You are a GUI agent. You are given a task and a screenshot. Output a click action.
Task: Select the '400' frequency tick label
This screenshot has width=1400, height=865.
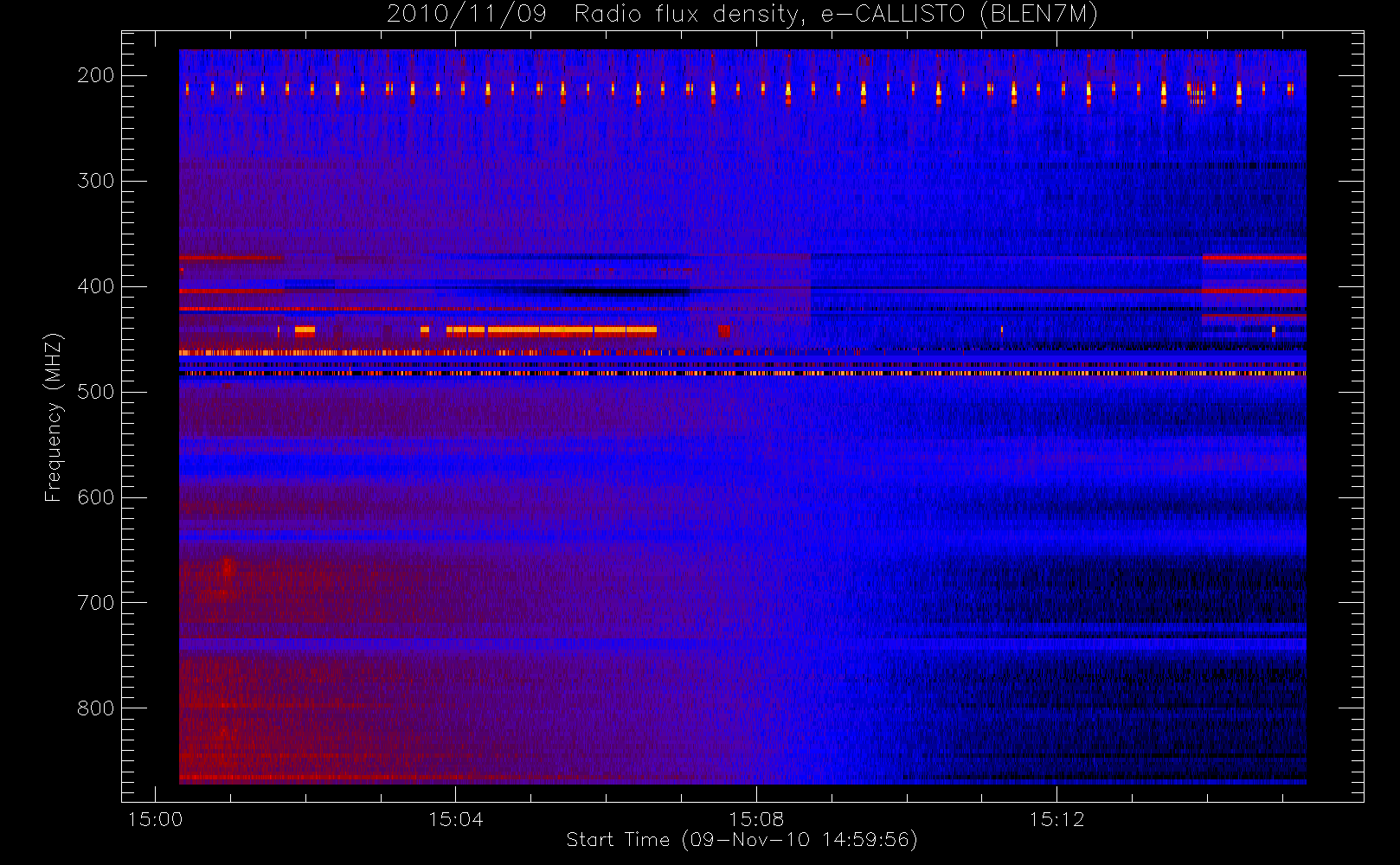[x=96, y=286]
